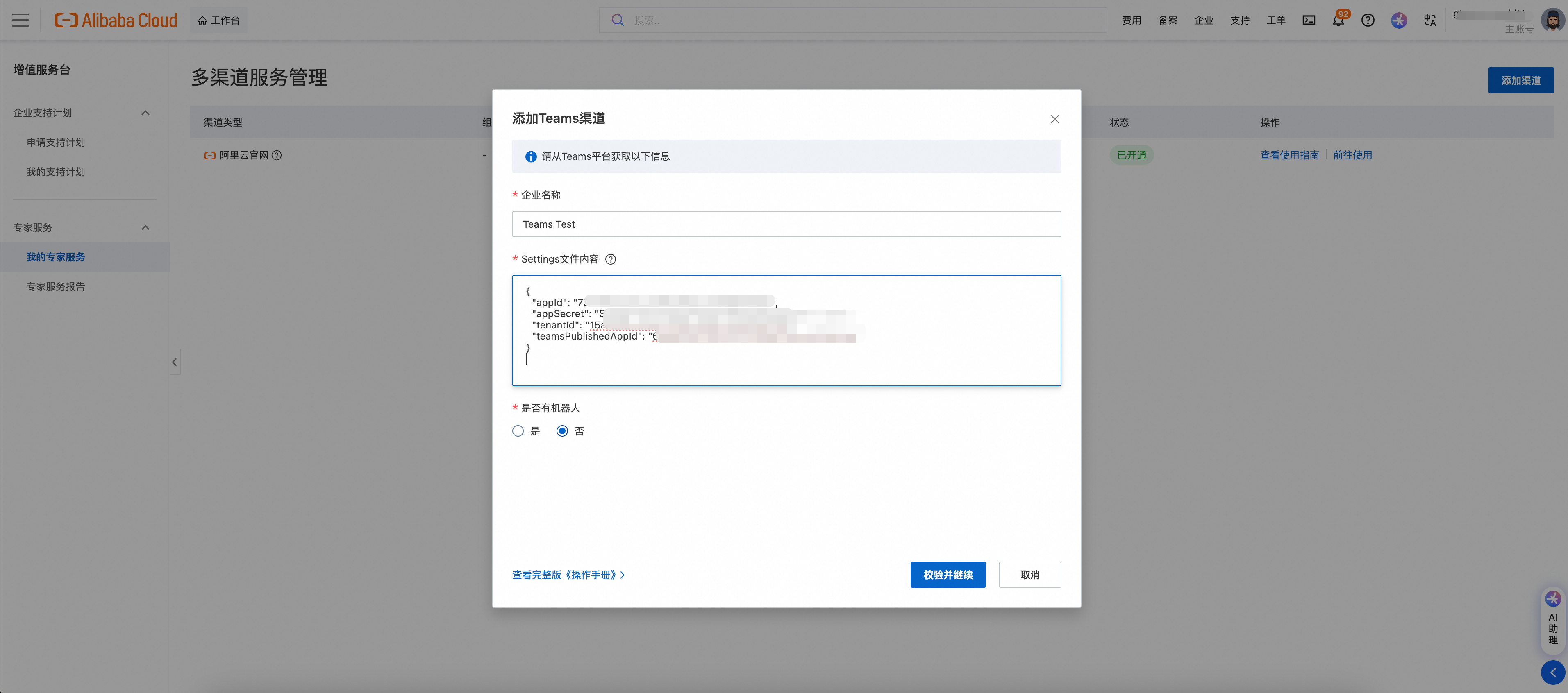The image size is (1568, 693).
Task: Open the hamburger navigation menu
Action: coord(20,20)
